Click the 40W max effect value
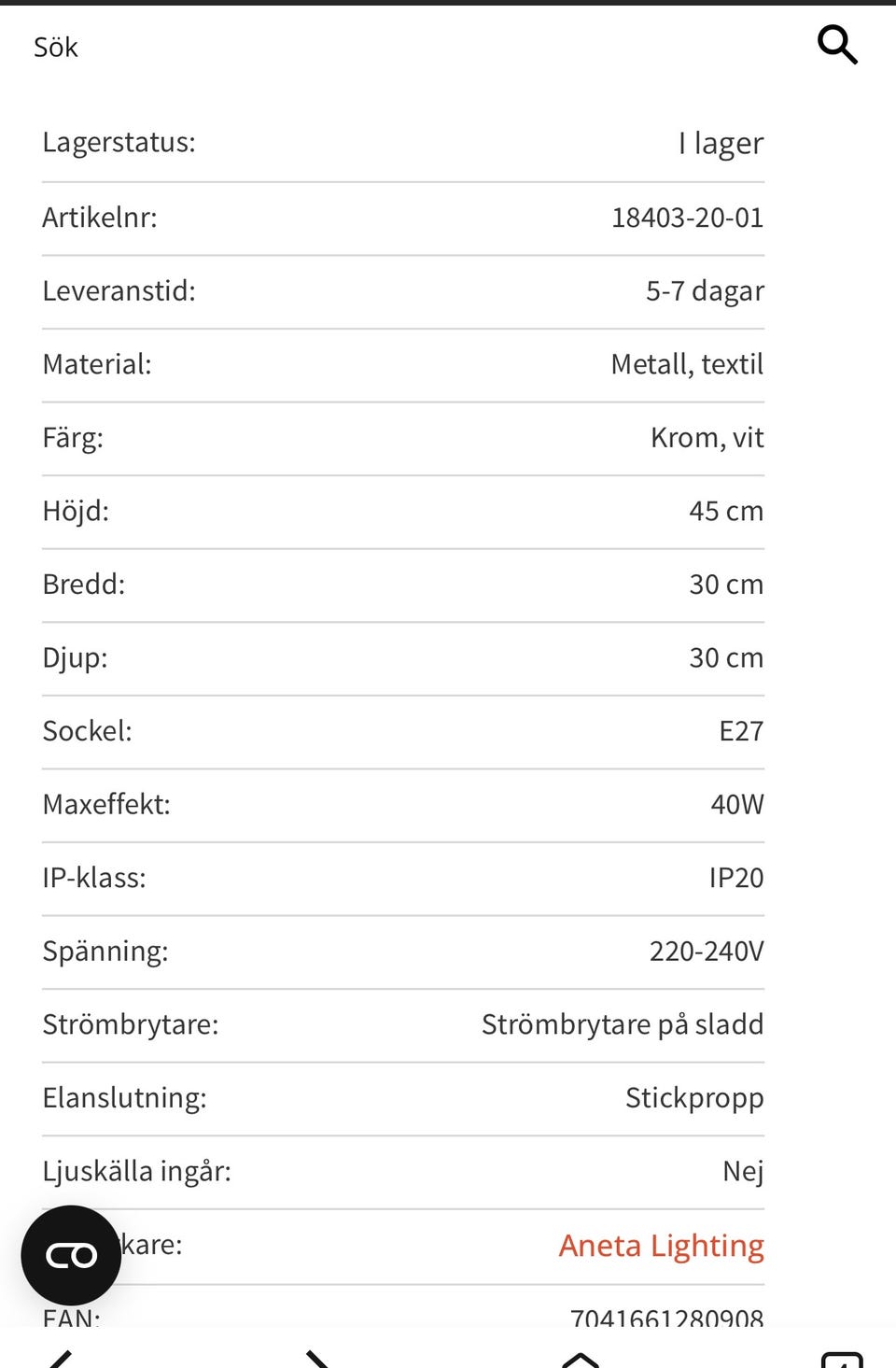Screen dimensions: 896x1368 tap(736, 804)
